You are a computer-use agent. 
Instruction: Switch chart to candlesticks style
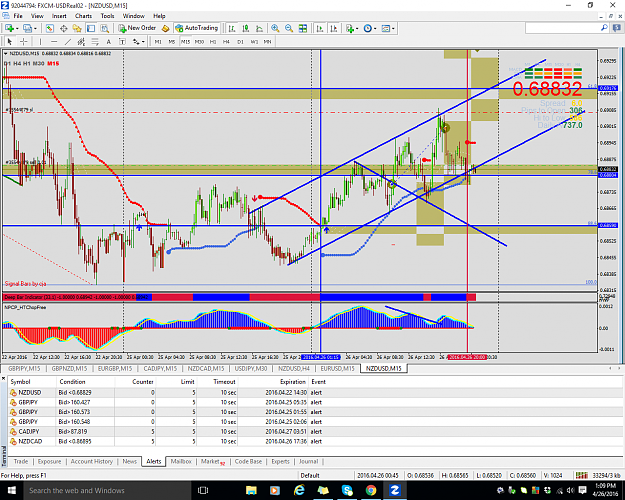pyautogui.click(x=246, y=28)
